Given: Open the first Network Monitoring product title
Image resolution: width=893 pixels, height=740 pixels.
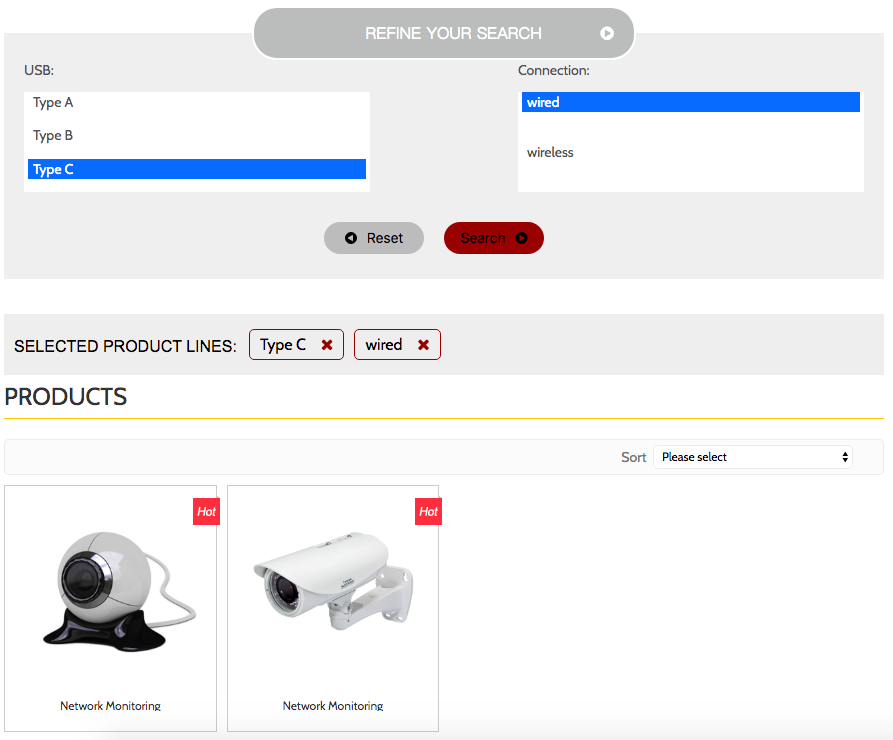Looking at the screenshot, I should click(x=110, y=706).
